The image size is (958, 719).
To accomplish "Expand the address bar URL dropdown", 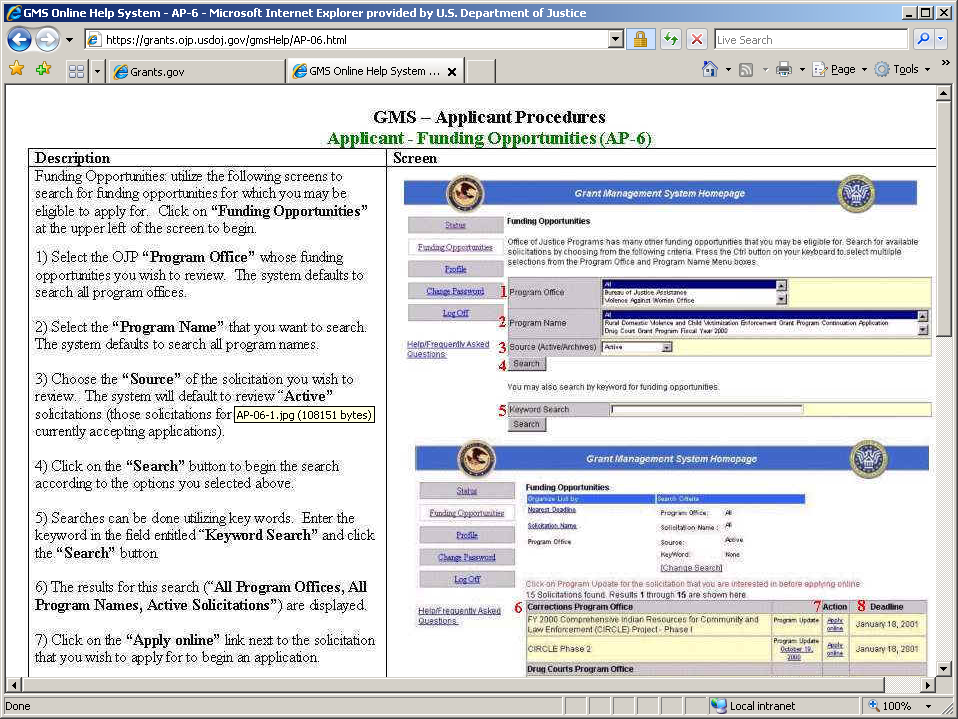I will click(x=616, y=40).
